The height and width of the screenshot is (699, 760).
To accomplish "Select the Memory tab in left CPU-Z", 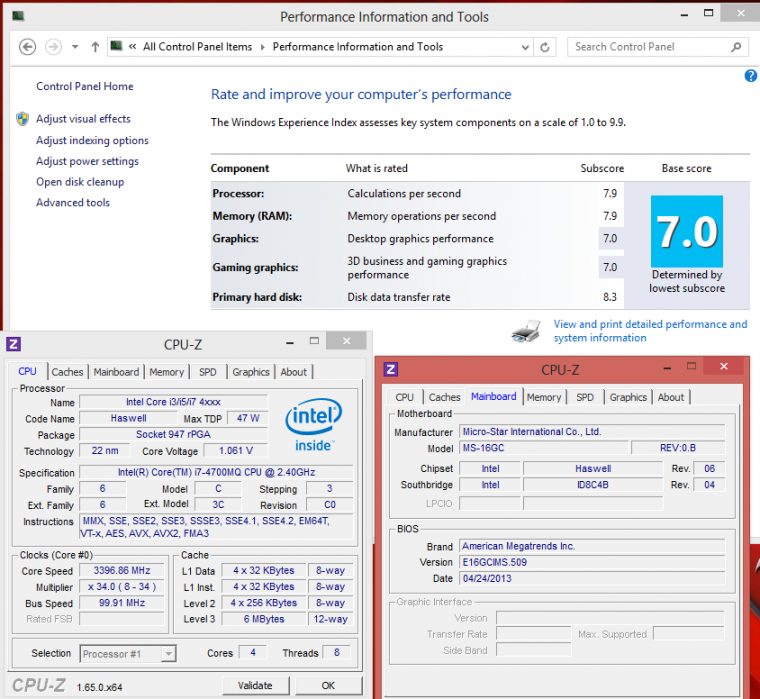I will tap(166, 372).
